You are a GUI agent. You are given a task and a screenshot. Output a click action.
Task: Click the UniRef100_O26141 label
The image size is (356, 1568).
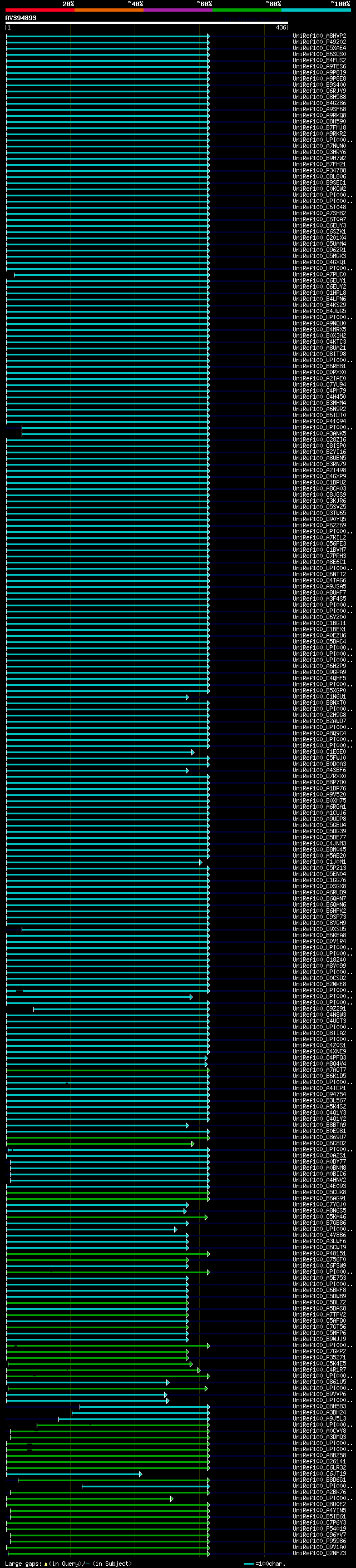[319, 1461]
